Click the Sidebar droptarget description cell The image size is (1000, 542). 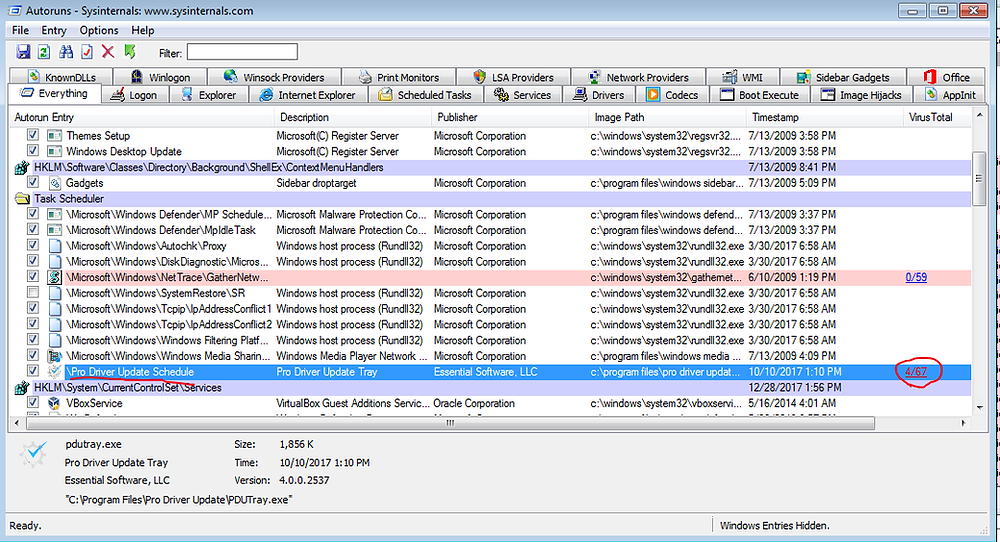click(x=316, y=183)
